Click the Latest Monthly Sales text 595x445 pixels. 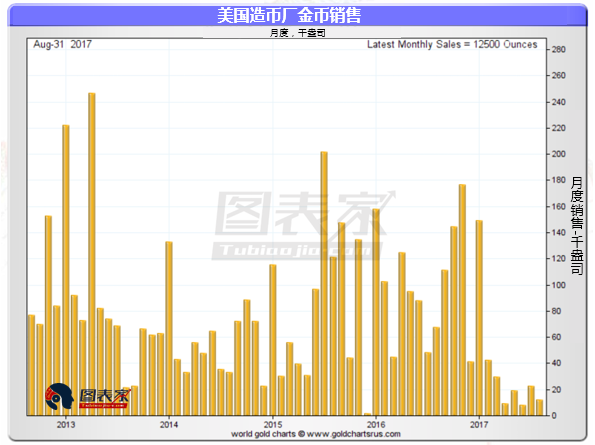pyautogui.click(x=452, y=44)
